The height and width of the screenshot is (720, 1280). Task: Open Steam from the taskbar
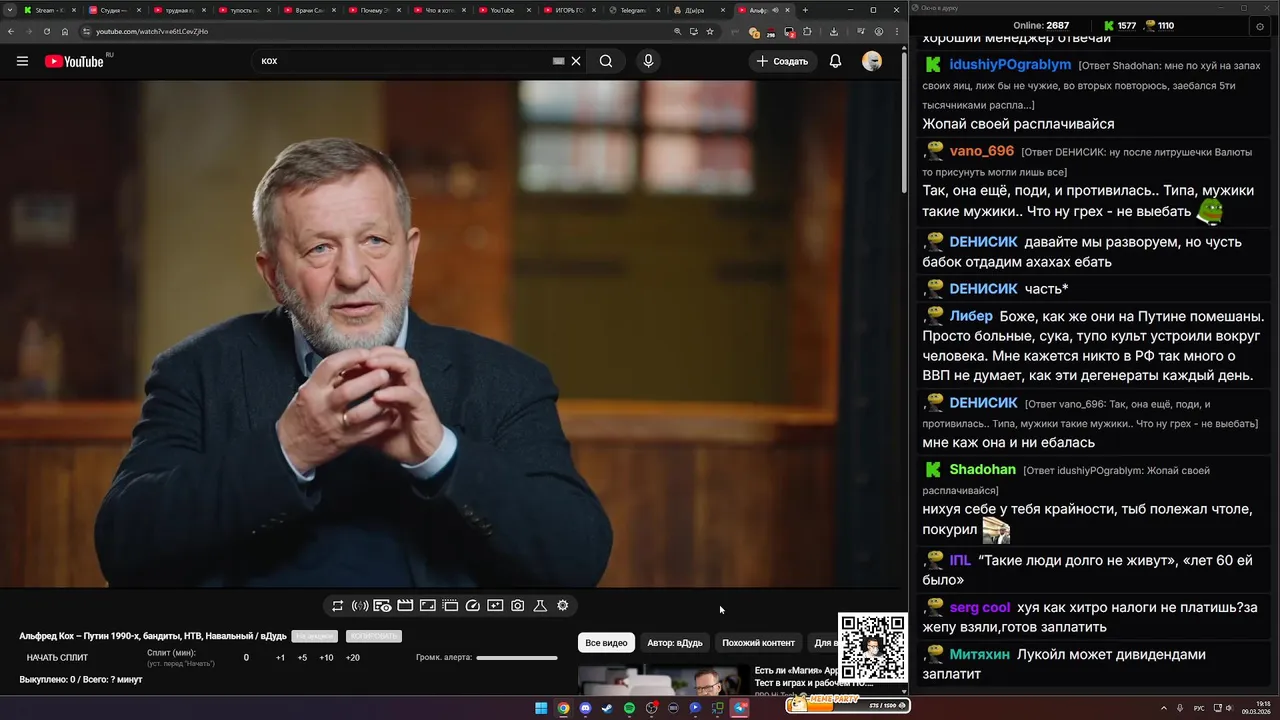click(607, 708)
